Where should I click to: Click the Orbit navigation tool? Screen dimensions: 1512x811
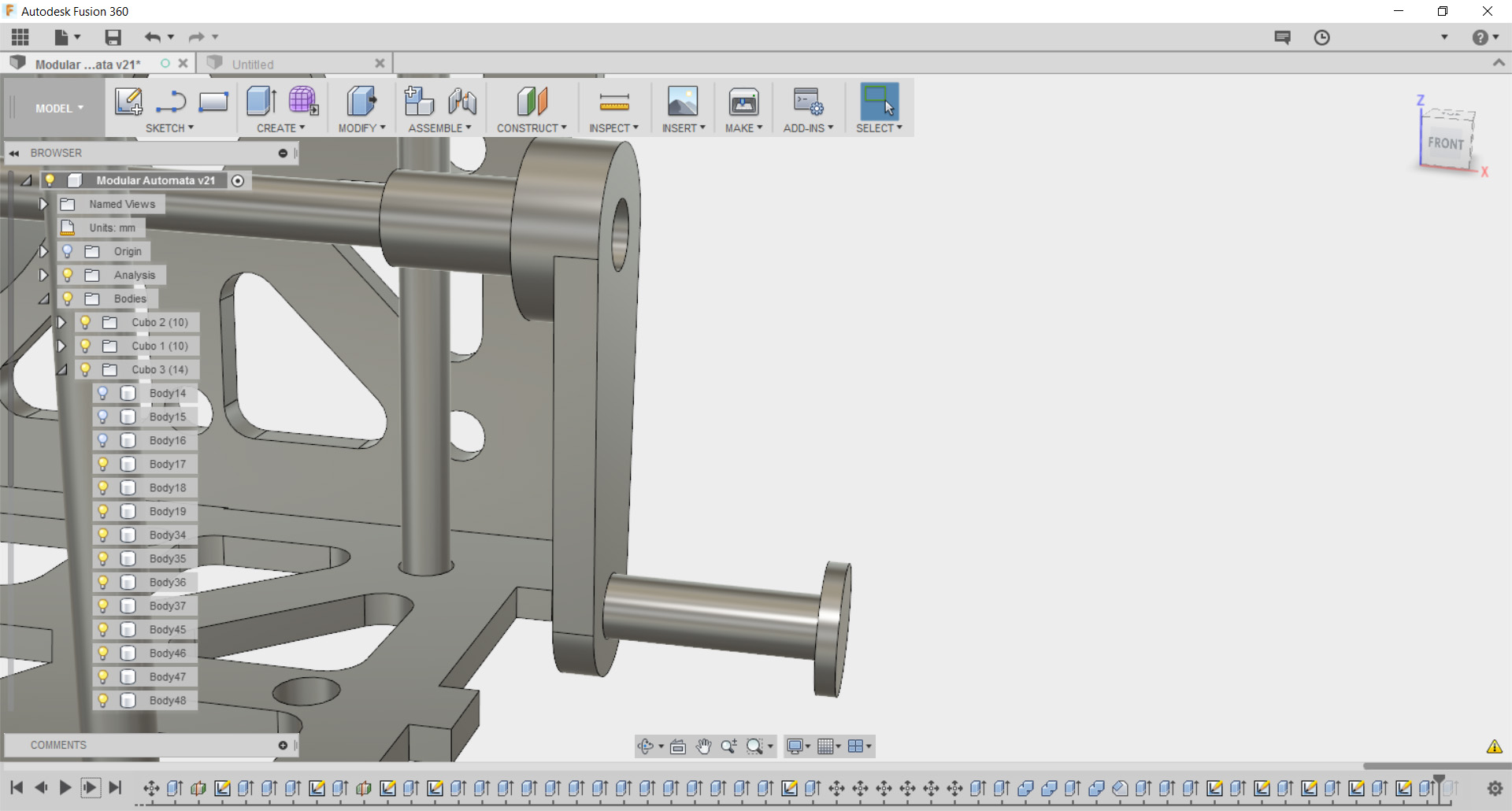[646, 746]
